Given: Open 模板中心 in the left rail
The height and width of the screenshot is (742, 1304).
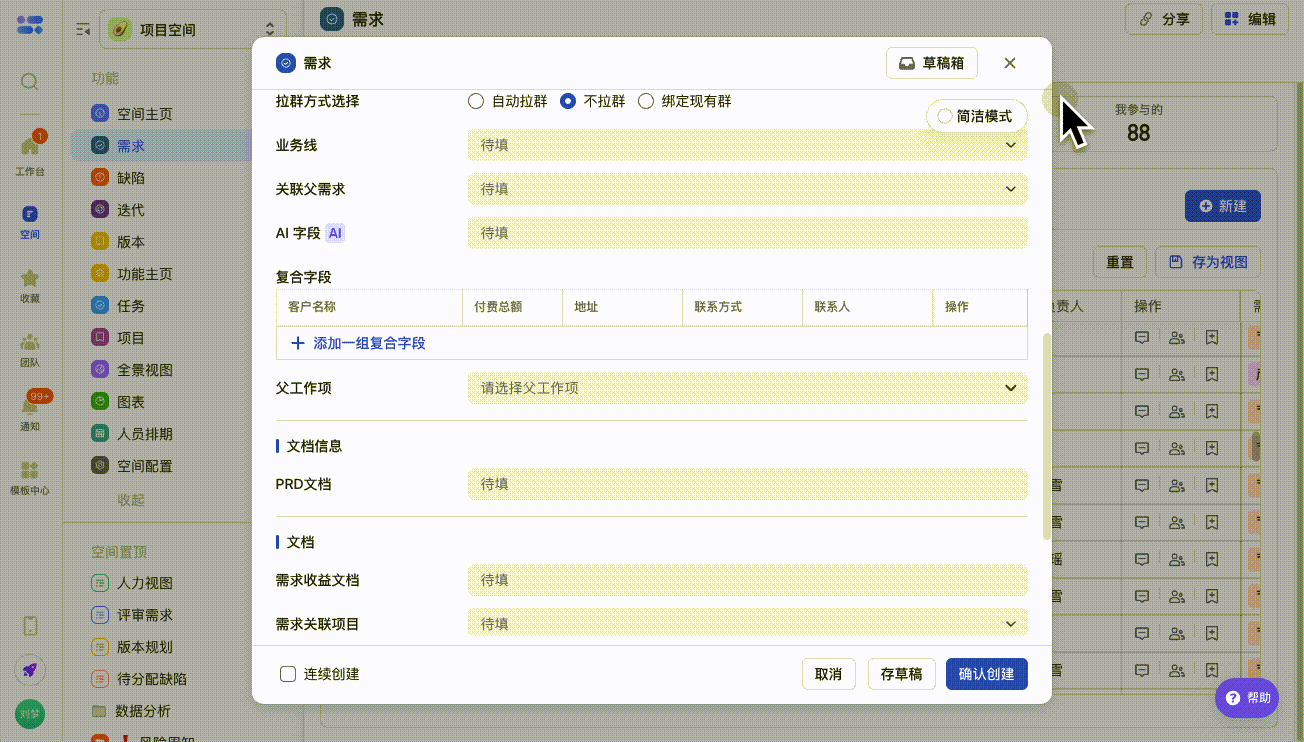Looking at the screenshot, I should tap(30, 477).
